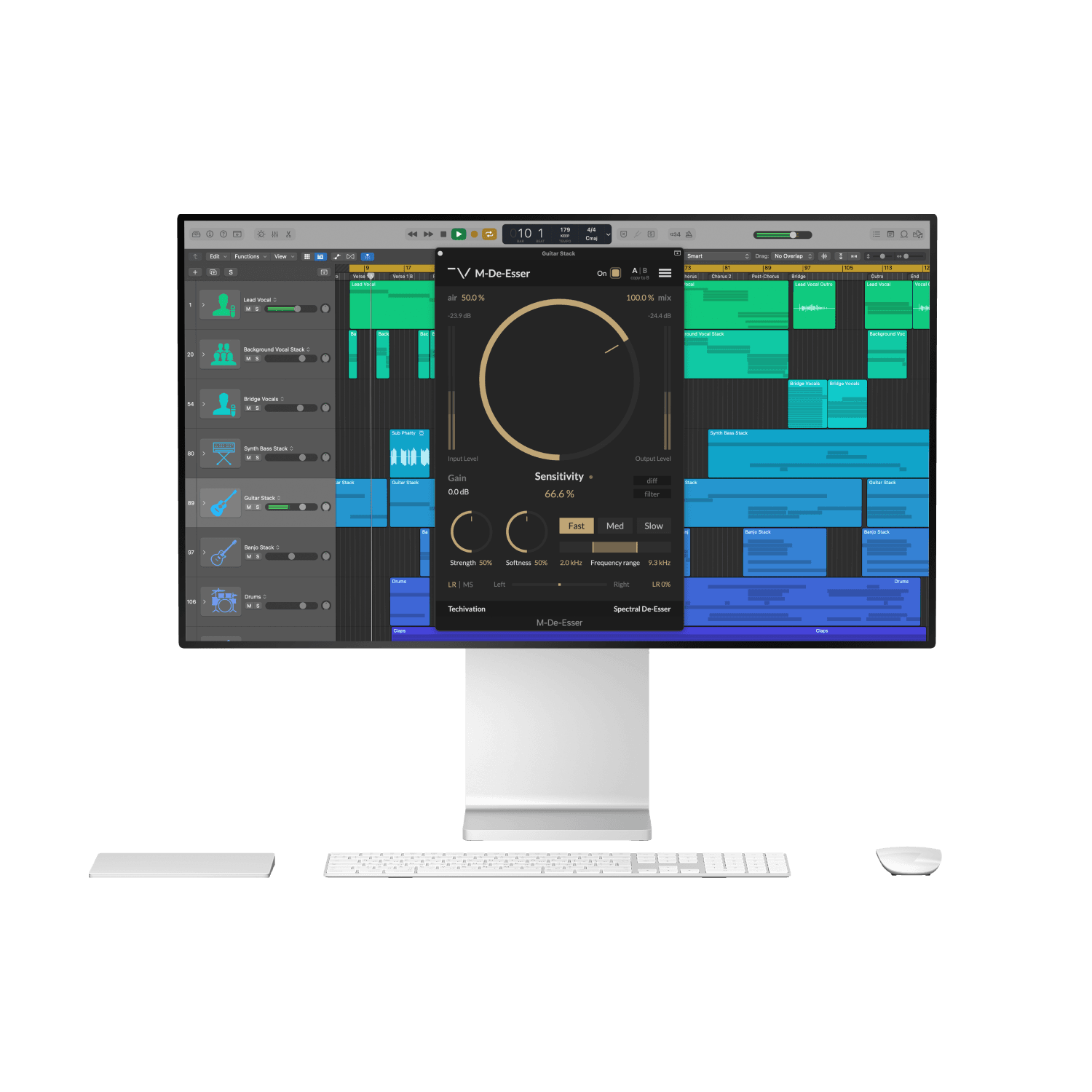Expand the Guitar Stack track arrow
This screenshot has height=1092, width=1092.
pos(203,503)
